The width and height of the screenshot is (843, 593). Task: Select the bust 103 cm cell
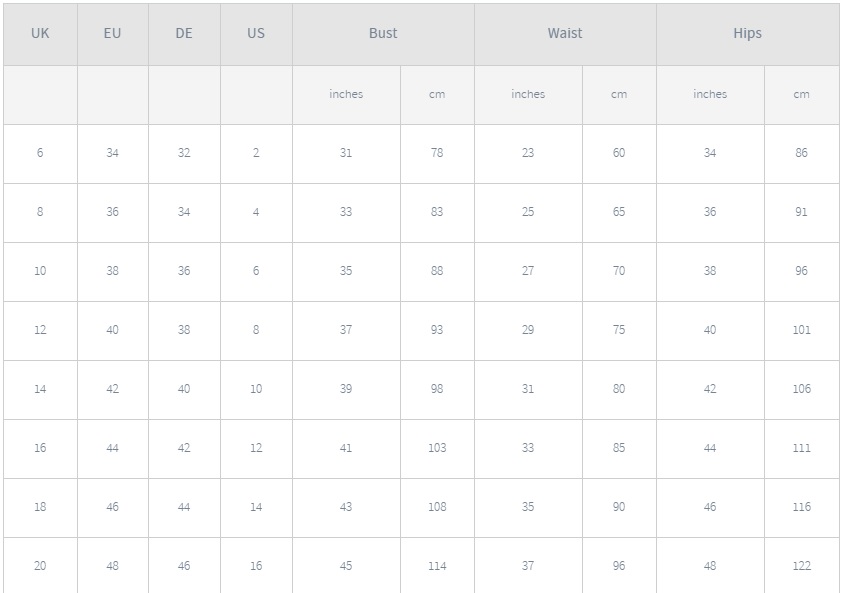[437, 449]
